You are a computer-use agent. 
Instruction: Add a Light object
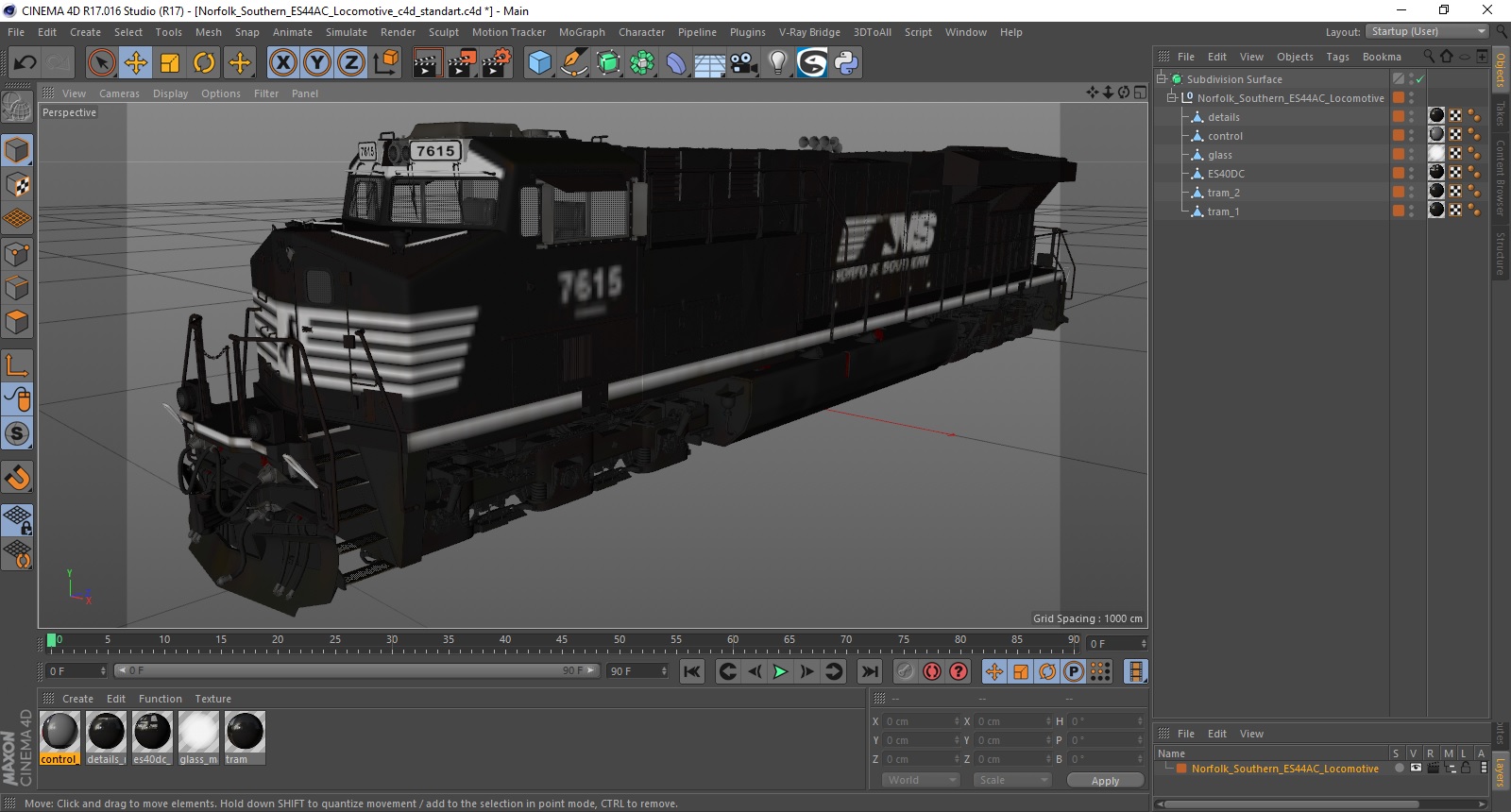pyautogui.click(x=777, y=63)
